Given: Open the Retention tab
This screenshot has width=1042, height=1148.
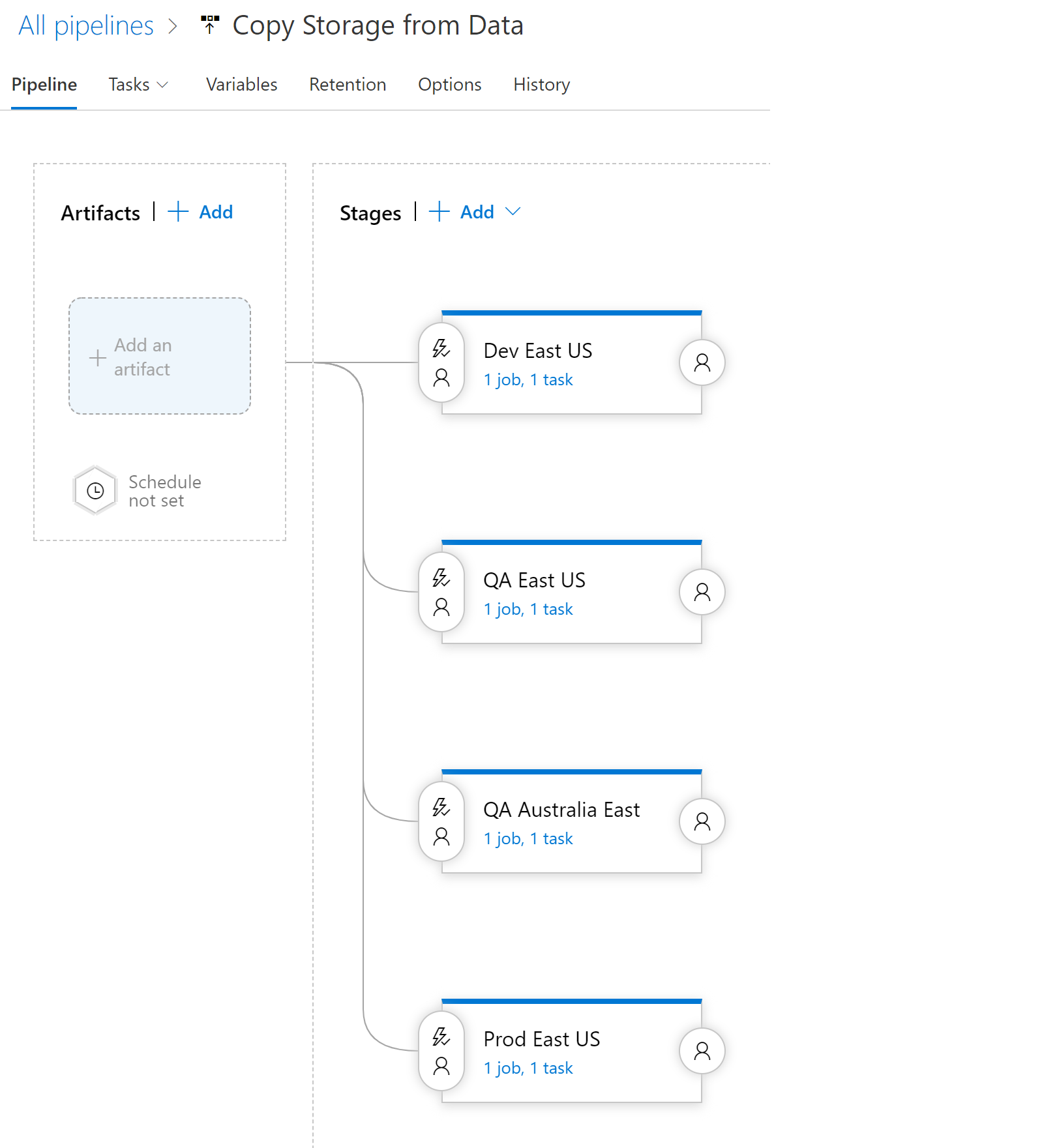Looking at the screenshot, I should pyautogui.click(x=347, y=85).
